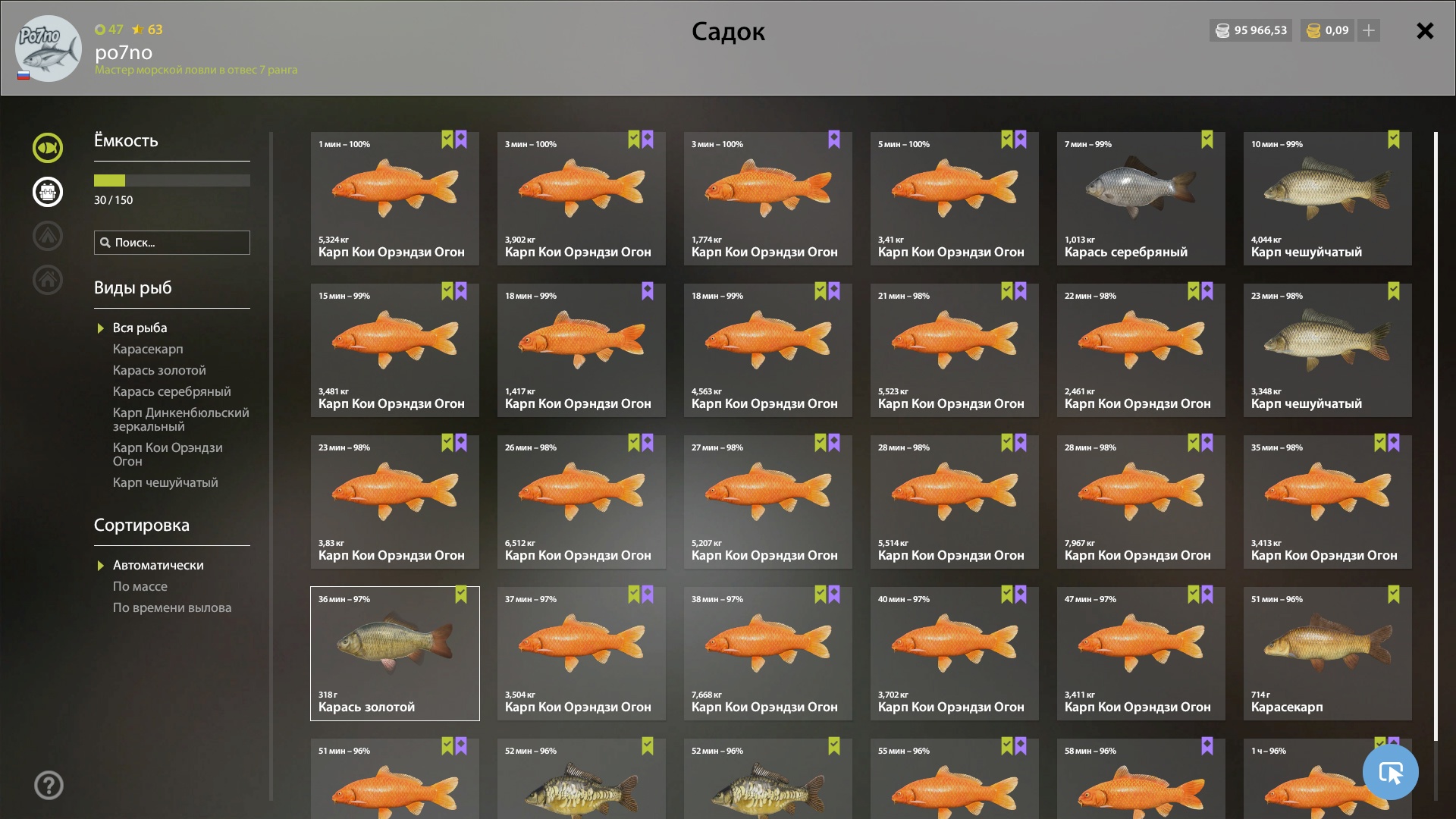
Task: Click the plus icon to add gold coins
Action: pos(1369,30)
